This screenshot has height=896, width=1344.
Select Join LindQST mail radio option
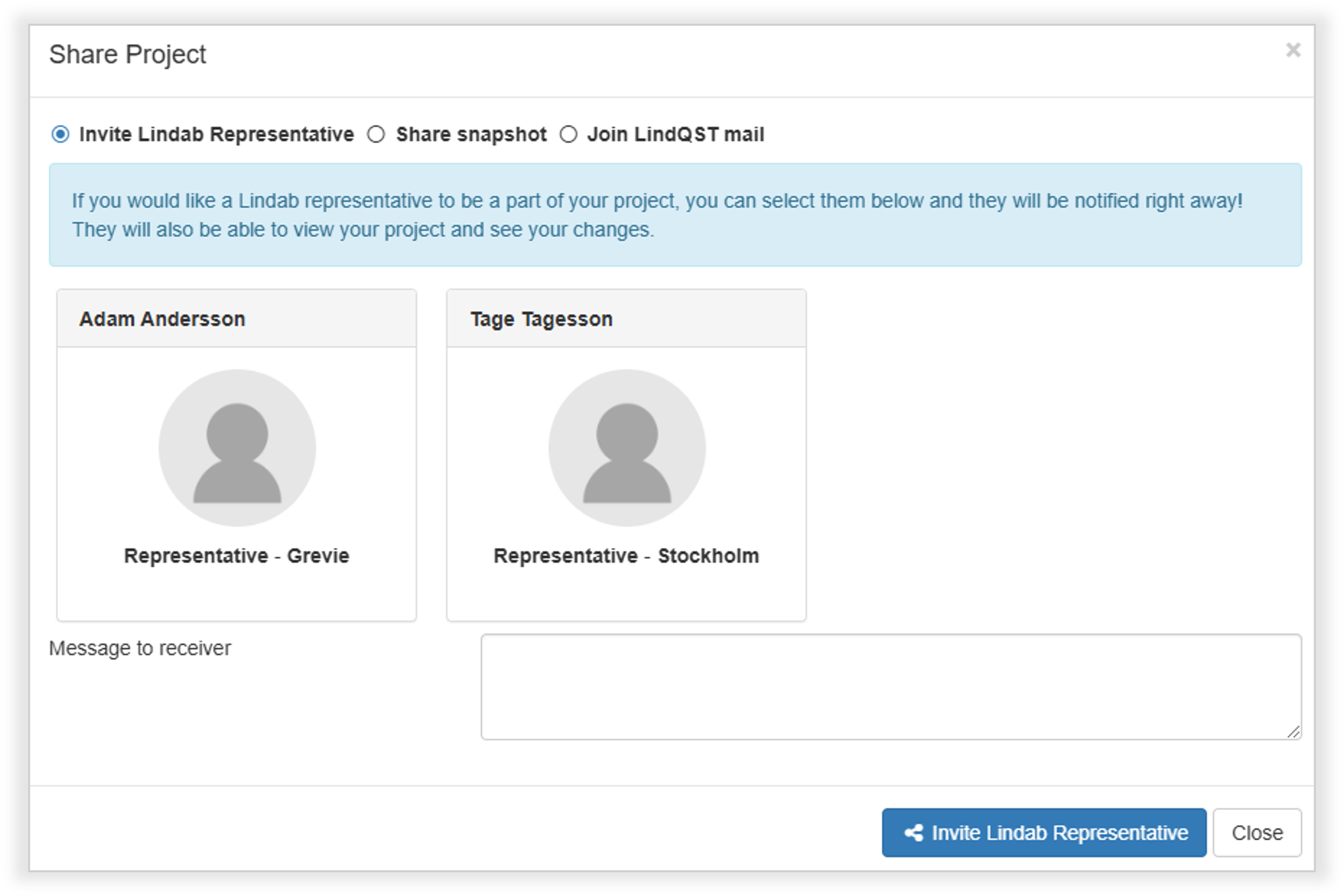coord(568,134)
